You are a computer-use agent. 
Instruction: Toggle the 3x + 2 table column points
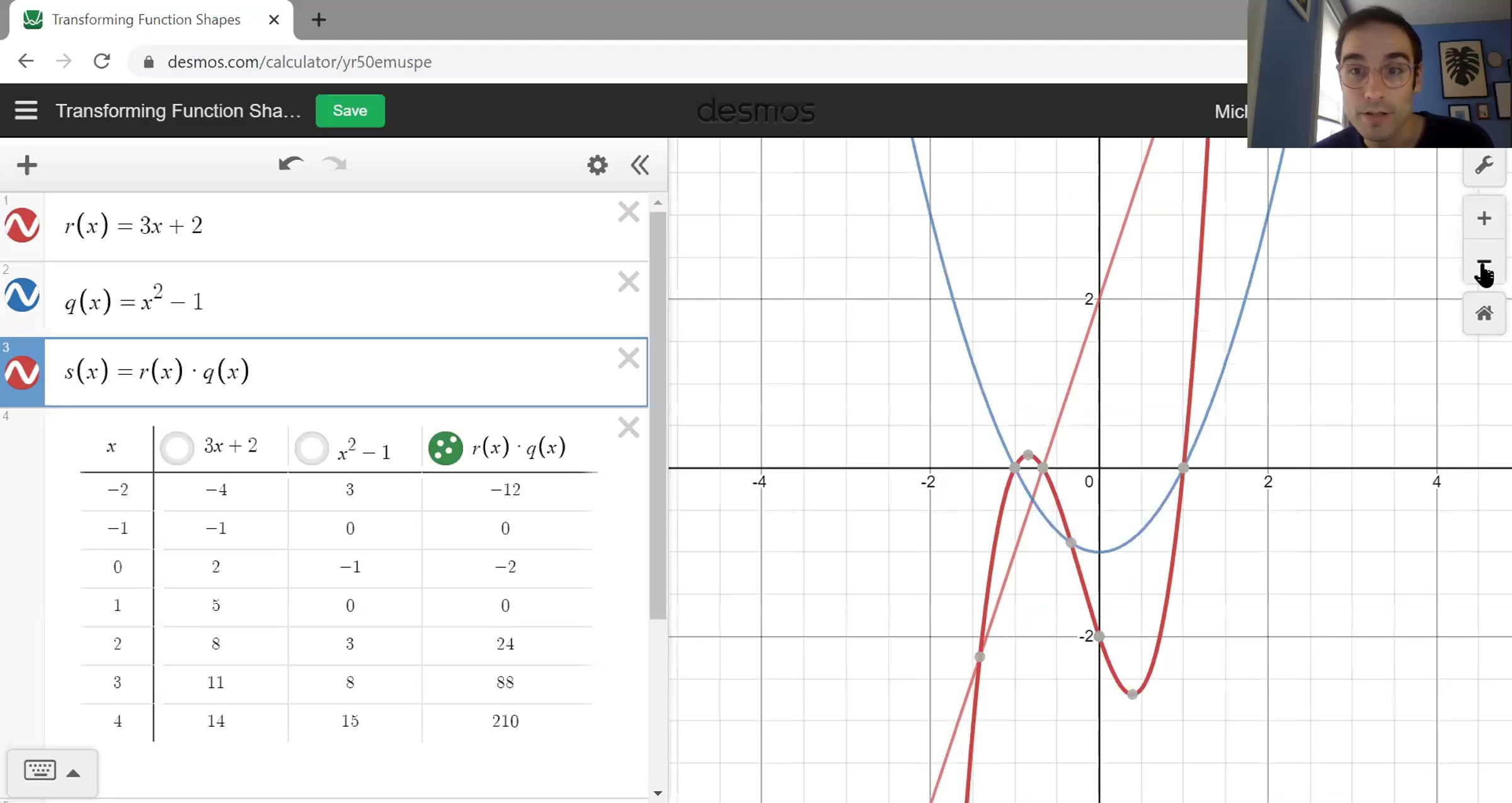tap(177, 448)
